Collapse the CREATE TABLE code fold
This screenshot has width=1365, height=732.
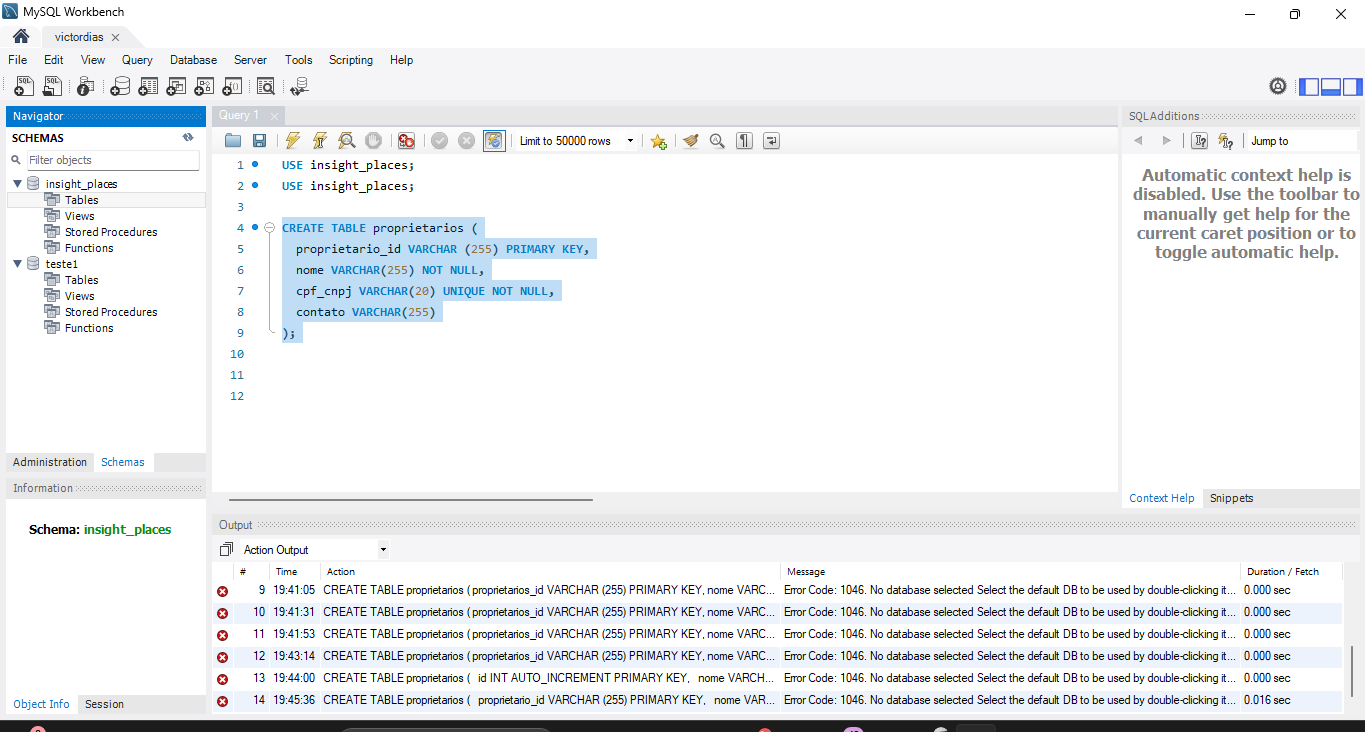(269, 228)
